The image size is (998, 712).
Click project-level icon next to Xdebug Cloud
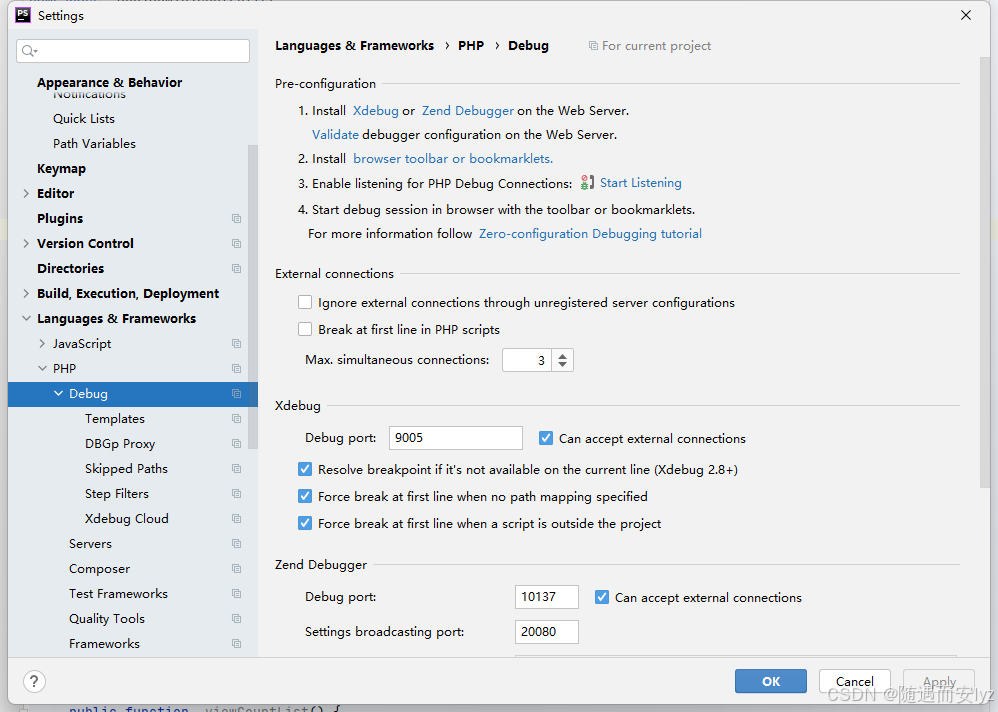point(237,519)
